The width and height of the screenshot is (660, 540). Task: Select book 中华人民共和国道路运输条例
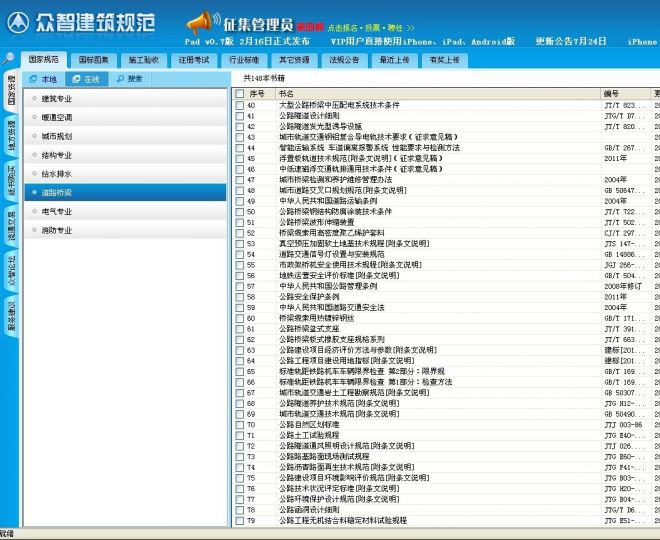[328, 201]
